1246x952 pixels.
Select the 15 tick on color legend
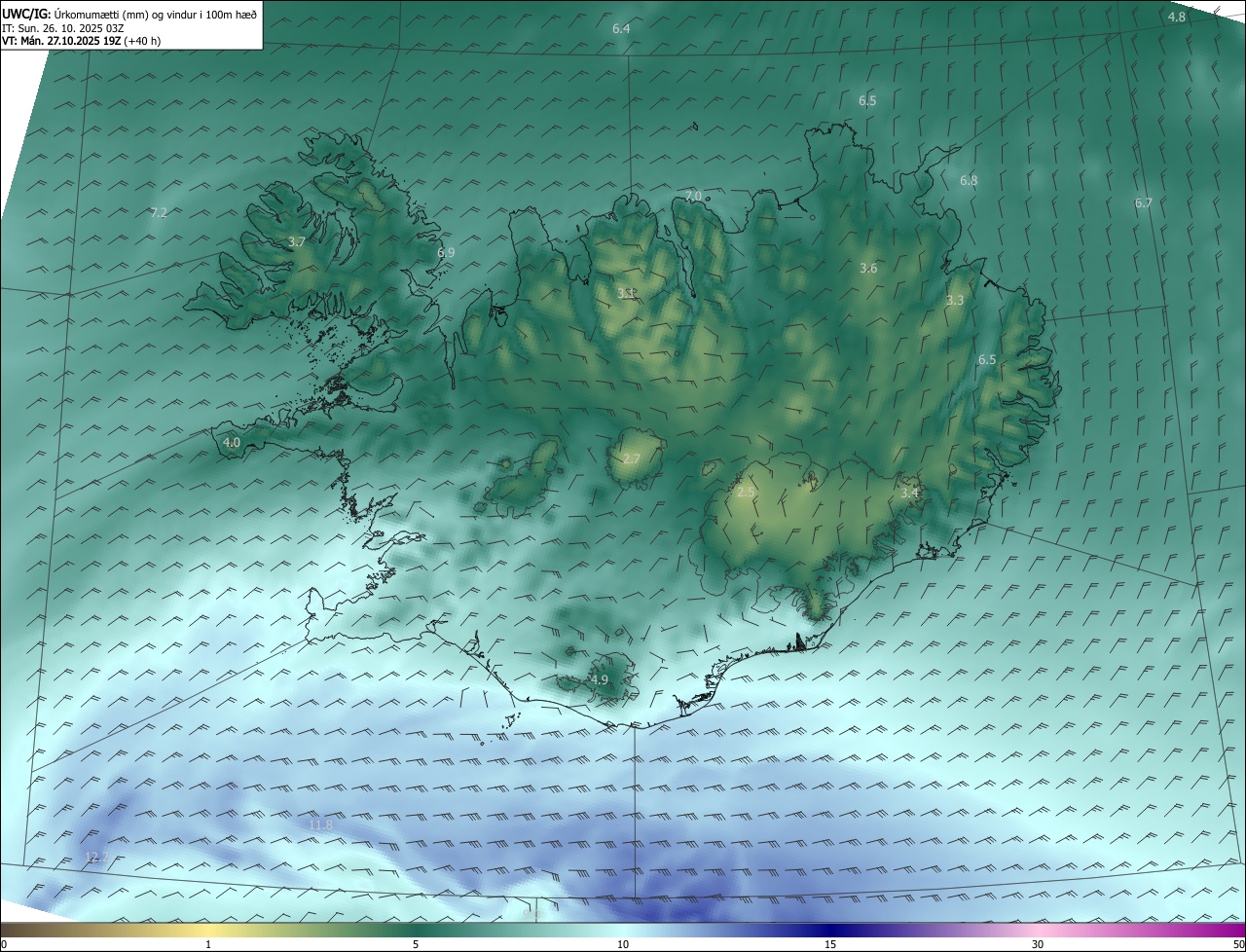(830, 944)
